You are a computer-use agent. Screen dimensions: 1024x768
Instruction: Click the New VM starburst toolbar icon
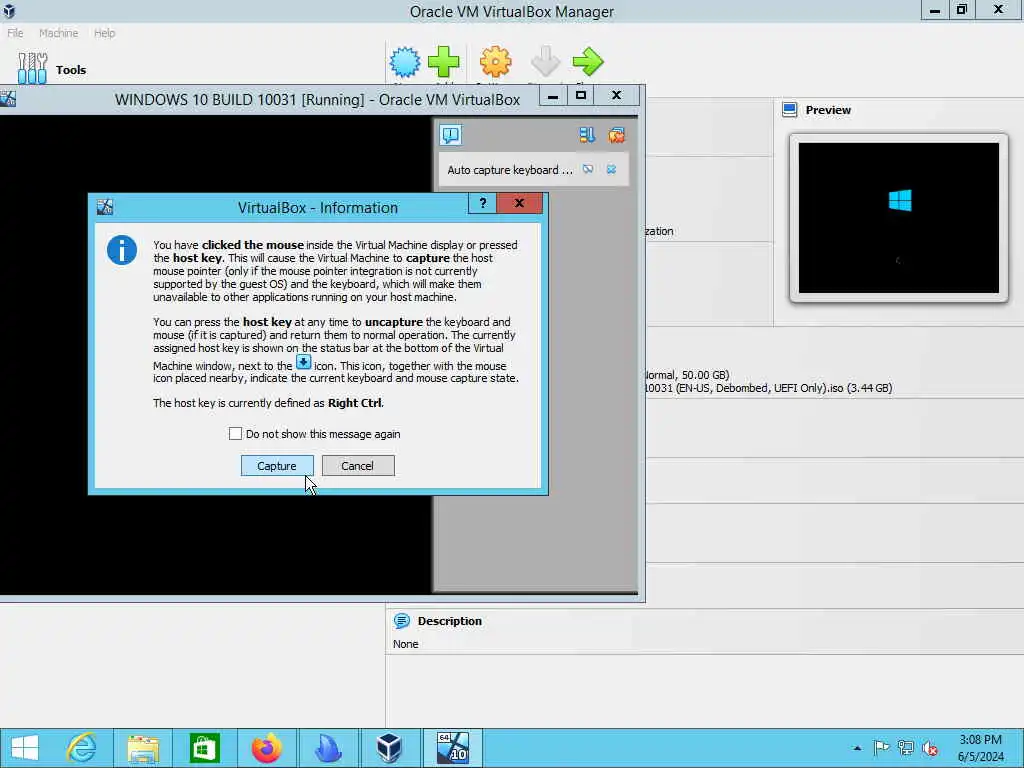point(405,62)
